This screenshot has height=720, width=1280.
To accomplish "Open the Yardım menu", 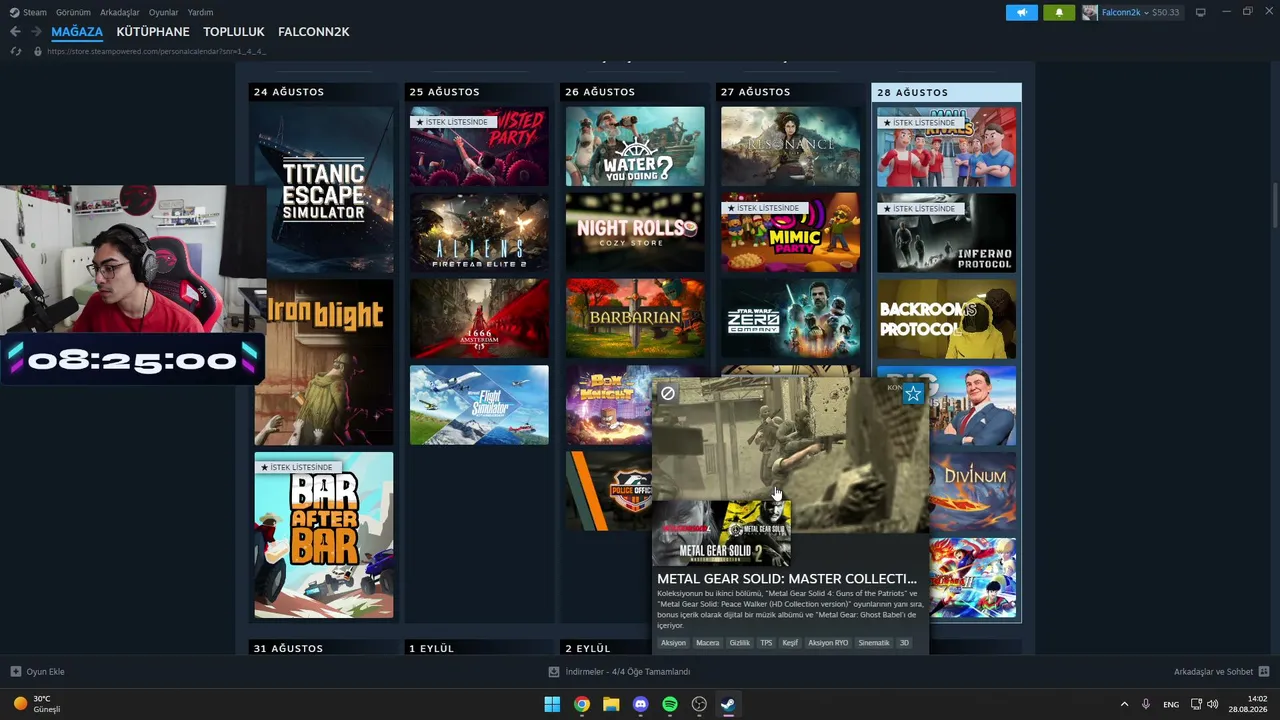I will [200, 12].
